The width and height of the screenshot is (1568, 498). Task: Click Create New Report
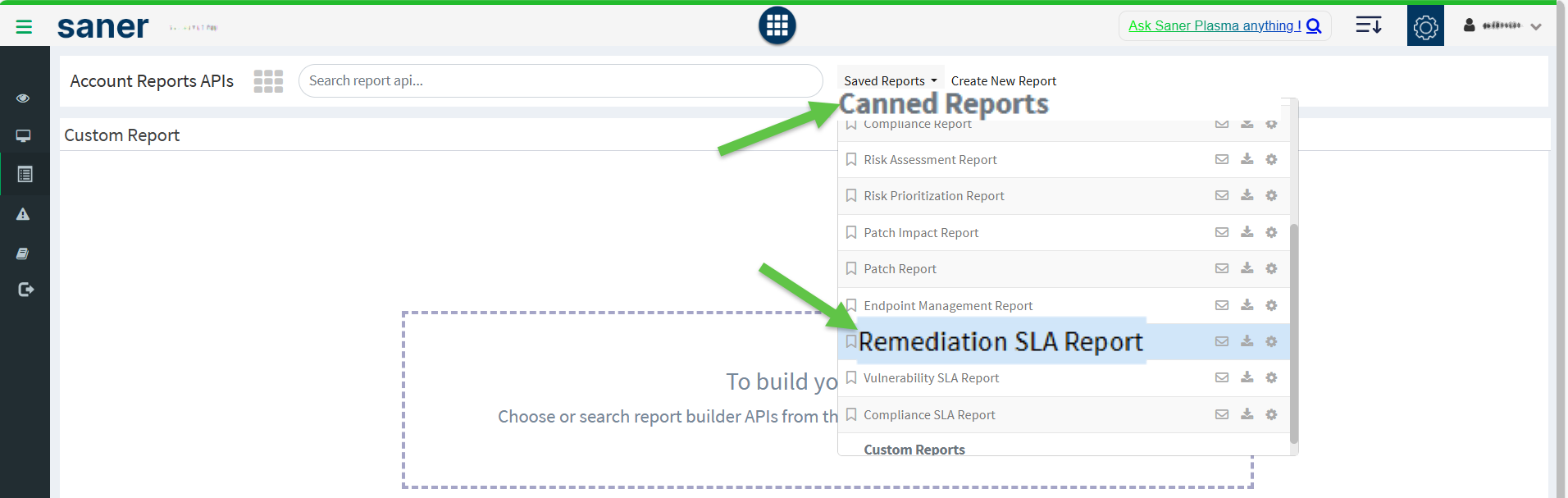(1003, 80)
